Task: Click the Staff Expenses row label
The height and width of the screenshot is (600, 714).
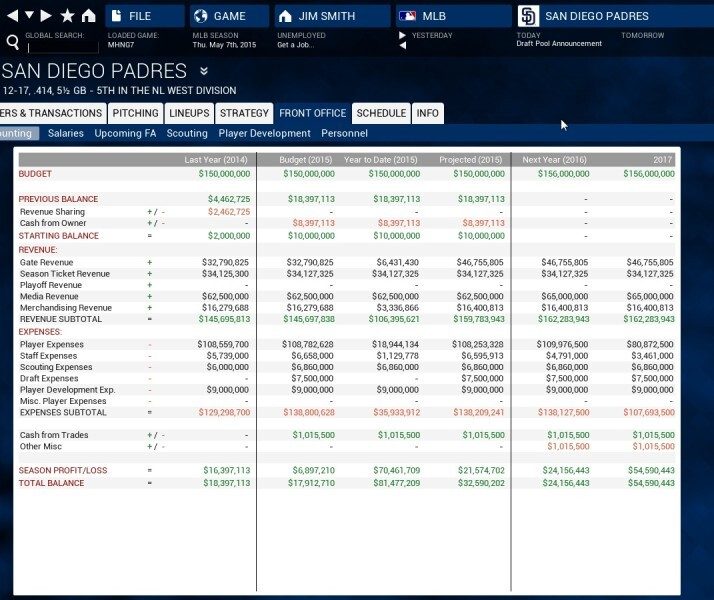Action: pyautogui.click(x=48, y=356)
